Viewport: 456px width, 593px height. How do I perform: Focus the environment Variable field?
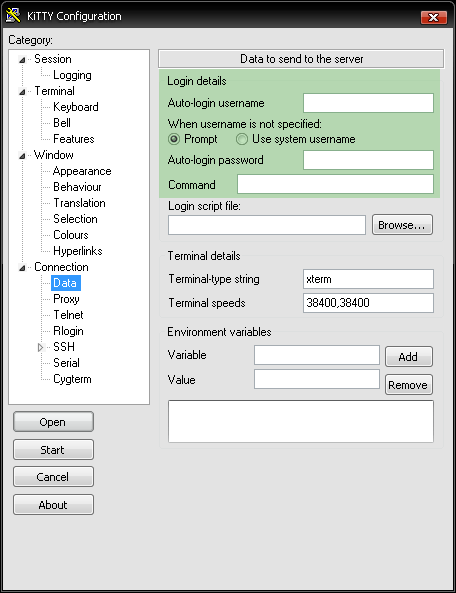click(317, 355)
